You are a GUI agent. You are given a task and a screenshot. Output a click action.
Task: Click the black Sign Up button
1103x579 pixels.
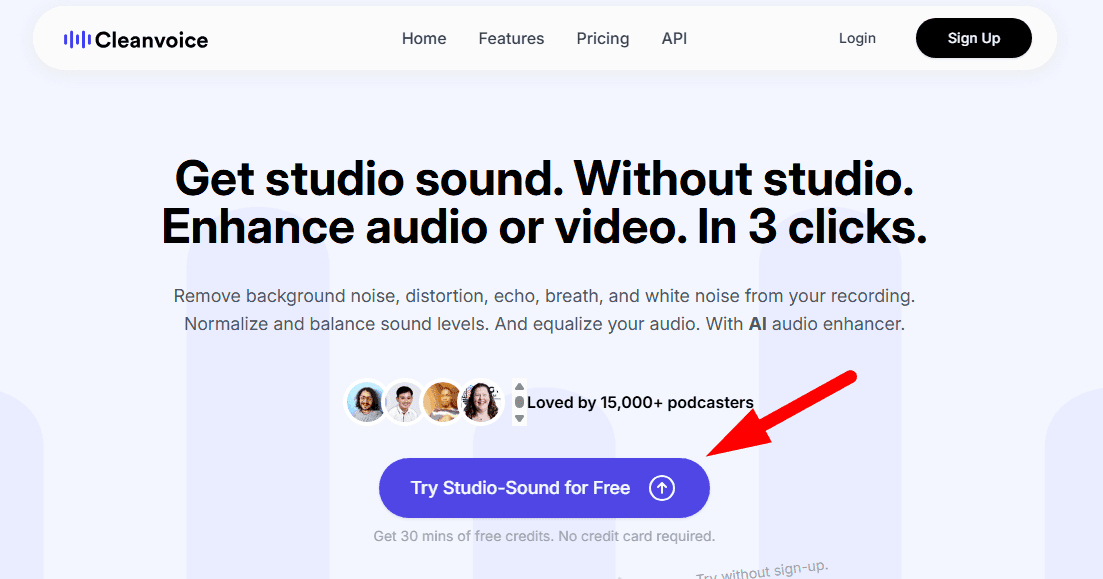[x=974, y=38]
